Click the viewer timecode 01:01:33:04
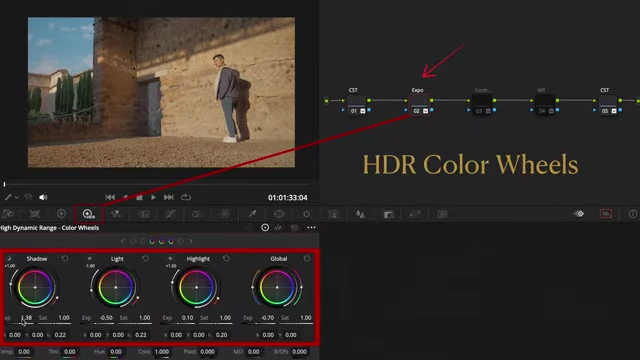 [x=288, y=198]
